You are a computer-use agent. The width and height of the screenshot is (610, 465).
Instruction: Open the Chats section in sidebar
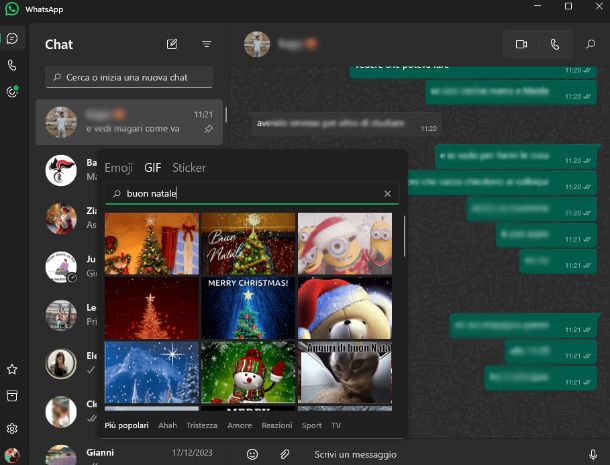click(12, 39)
